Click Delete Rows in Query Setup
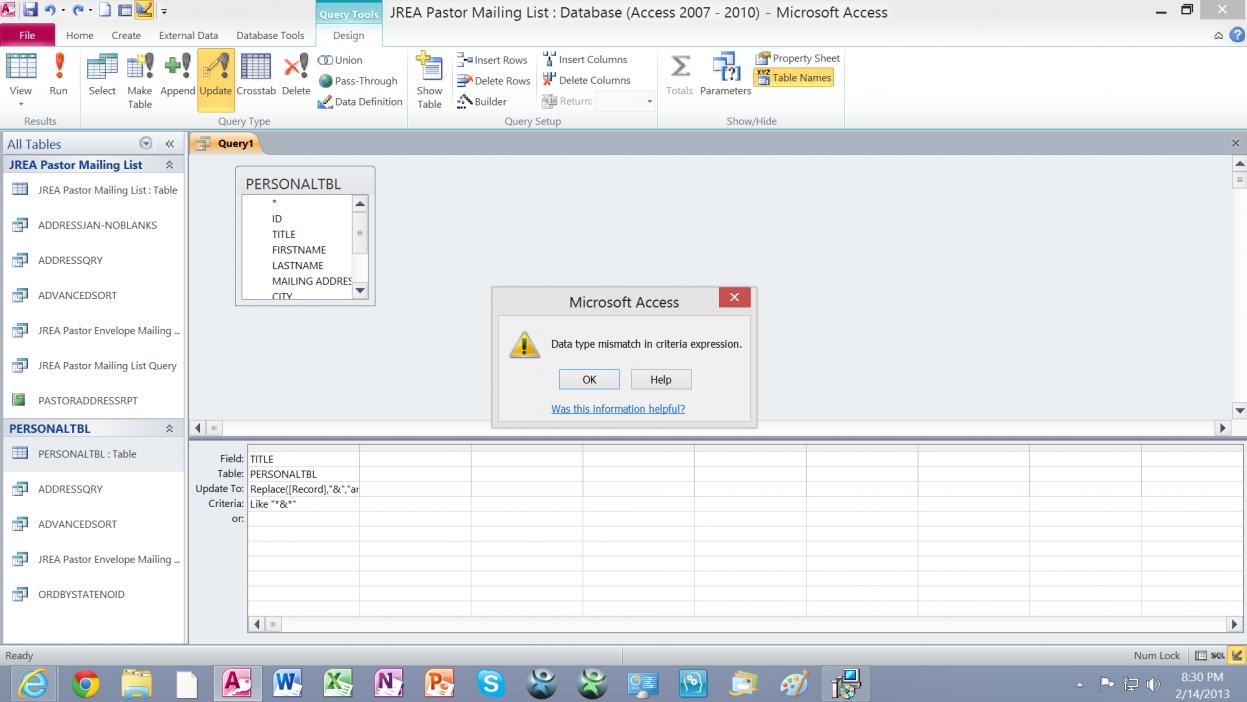Viewport: 1247px width, 702px height. tap(494, 81)
